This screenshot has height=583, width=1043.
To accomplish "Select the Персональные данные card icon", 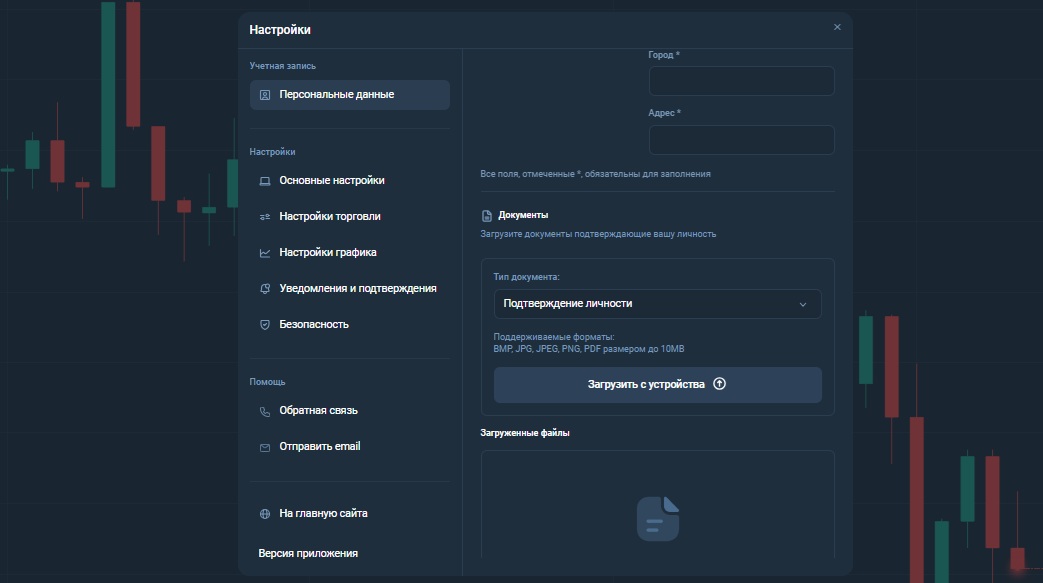I will [265, 94].
